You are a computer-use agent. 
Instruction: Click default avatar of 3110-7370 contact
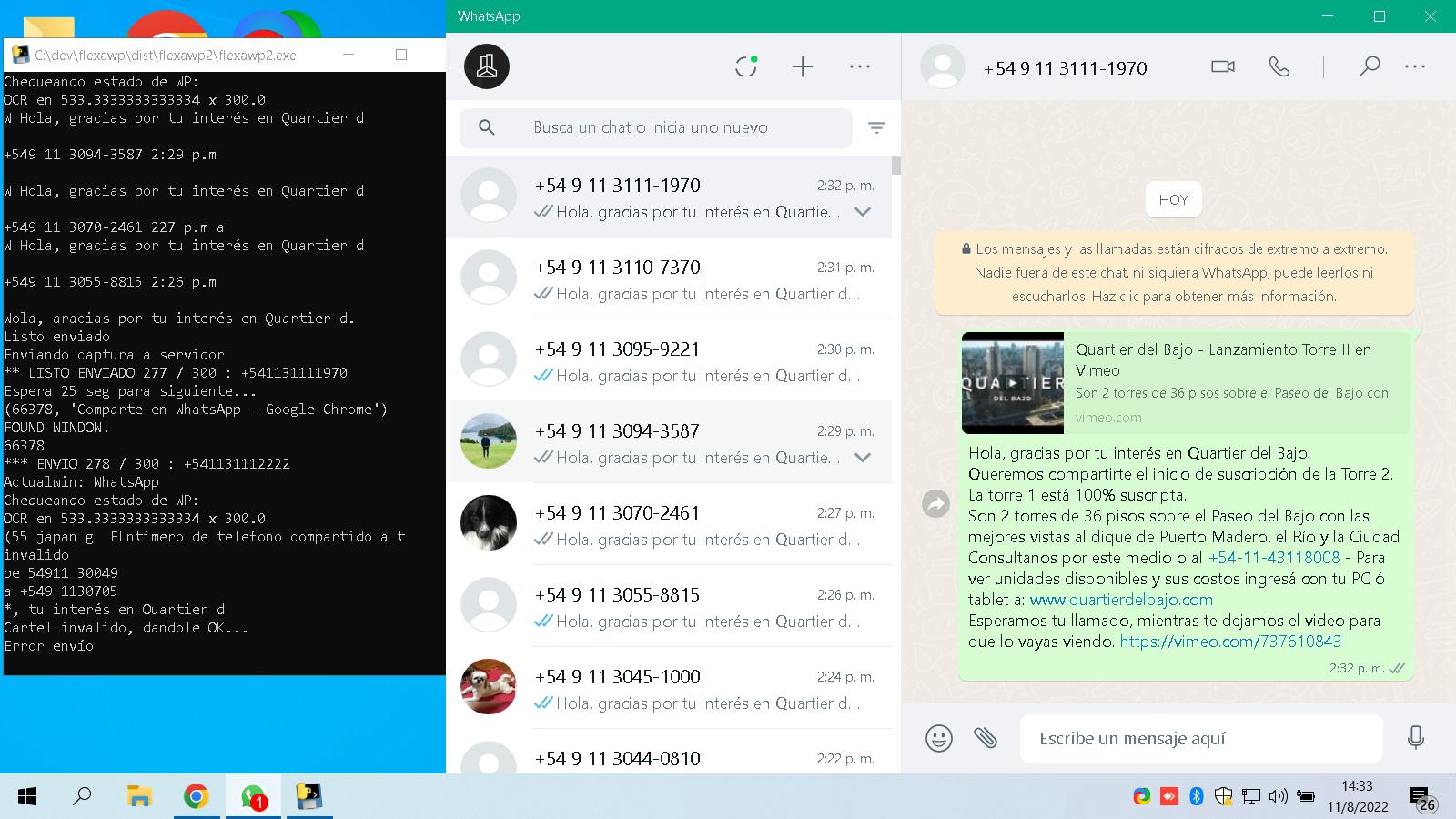489,278
